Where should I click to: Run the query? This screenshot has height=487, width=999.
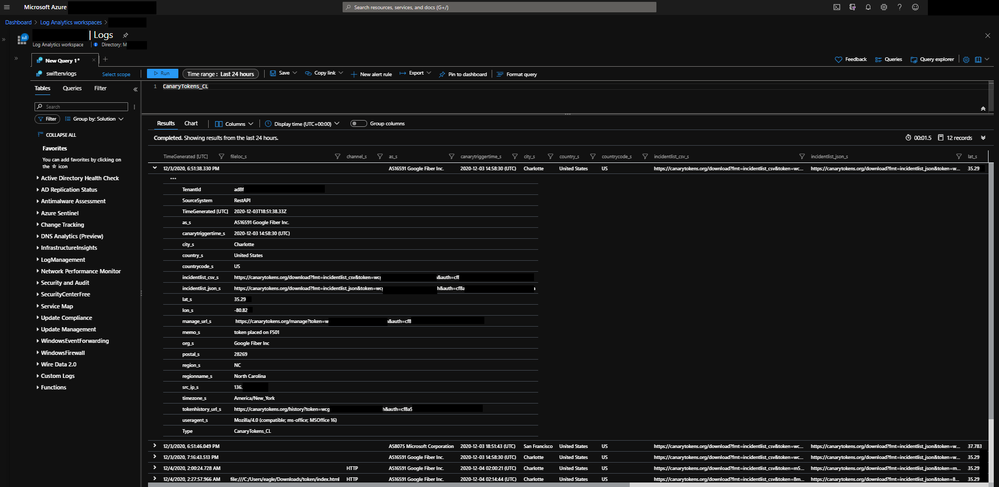tap(162, 74)
